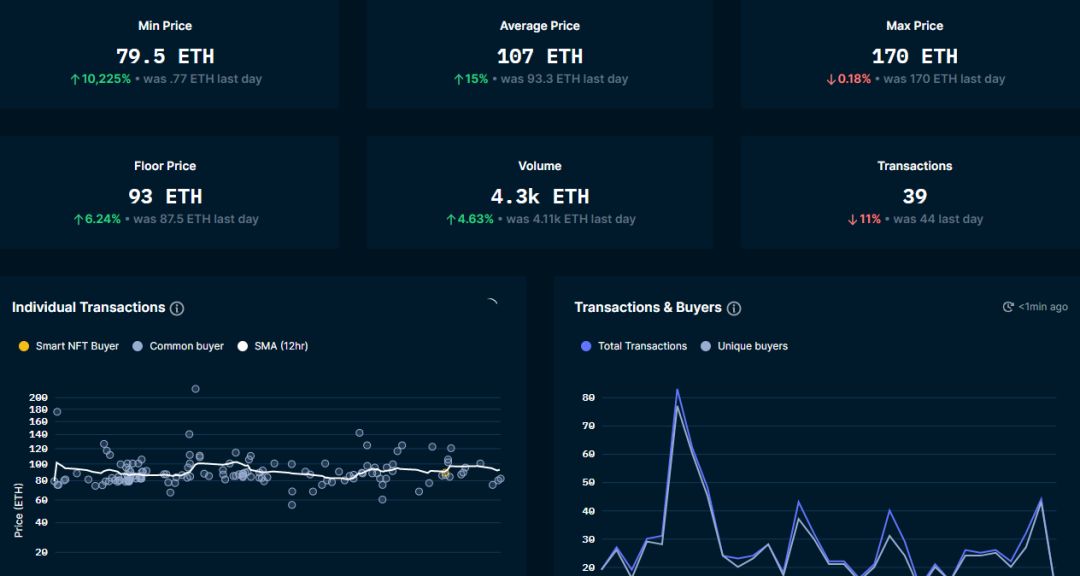
Task: Click the info icon next to Individual Transactions
Action: (177, 308)
